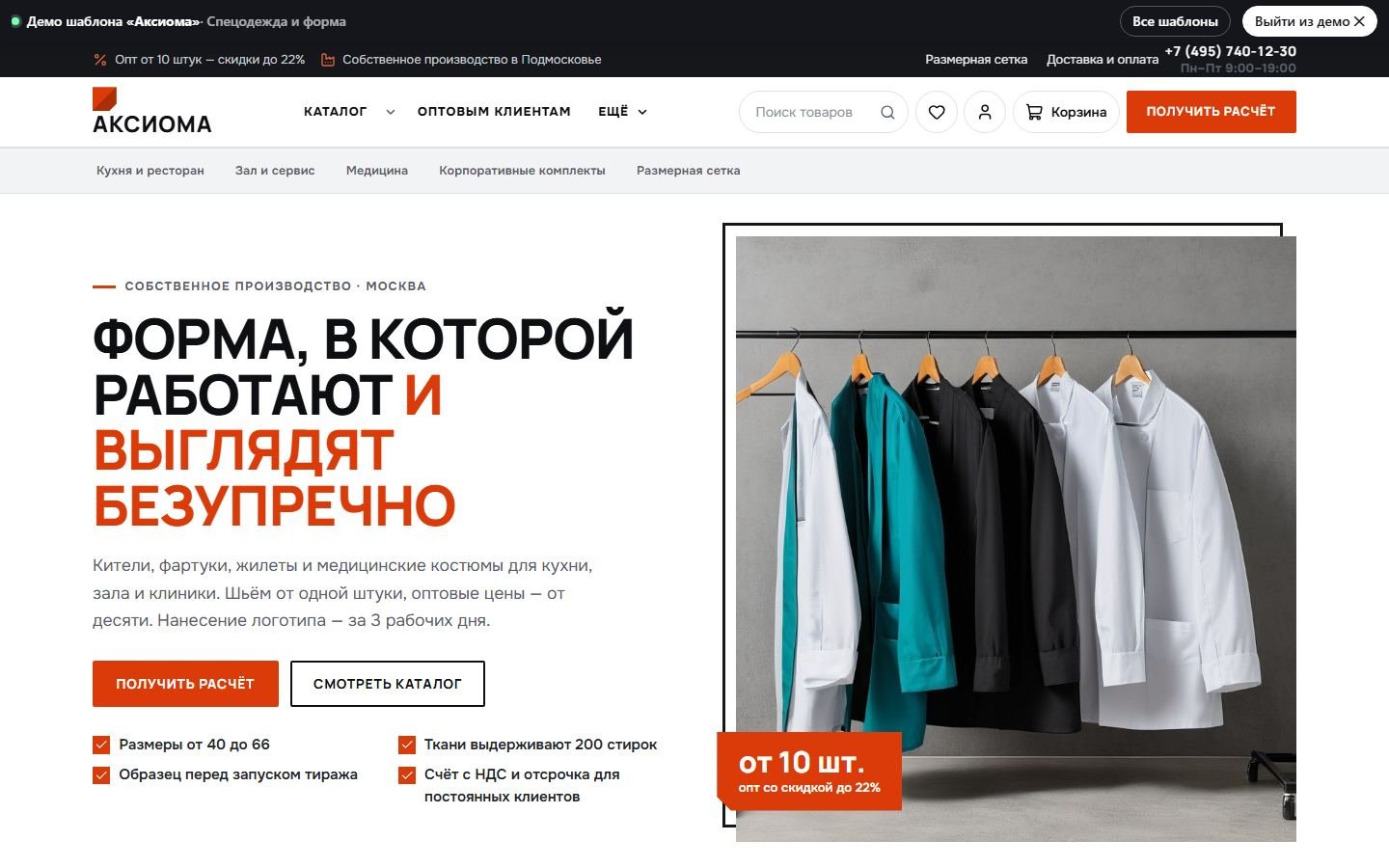This screenshot has height=868, width=1389.
Task: Click the Аксиома logo
Action: click(x=151, y=111)
